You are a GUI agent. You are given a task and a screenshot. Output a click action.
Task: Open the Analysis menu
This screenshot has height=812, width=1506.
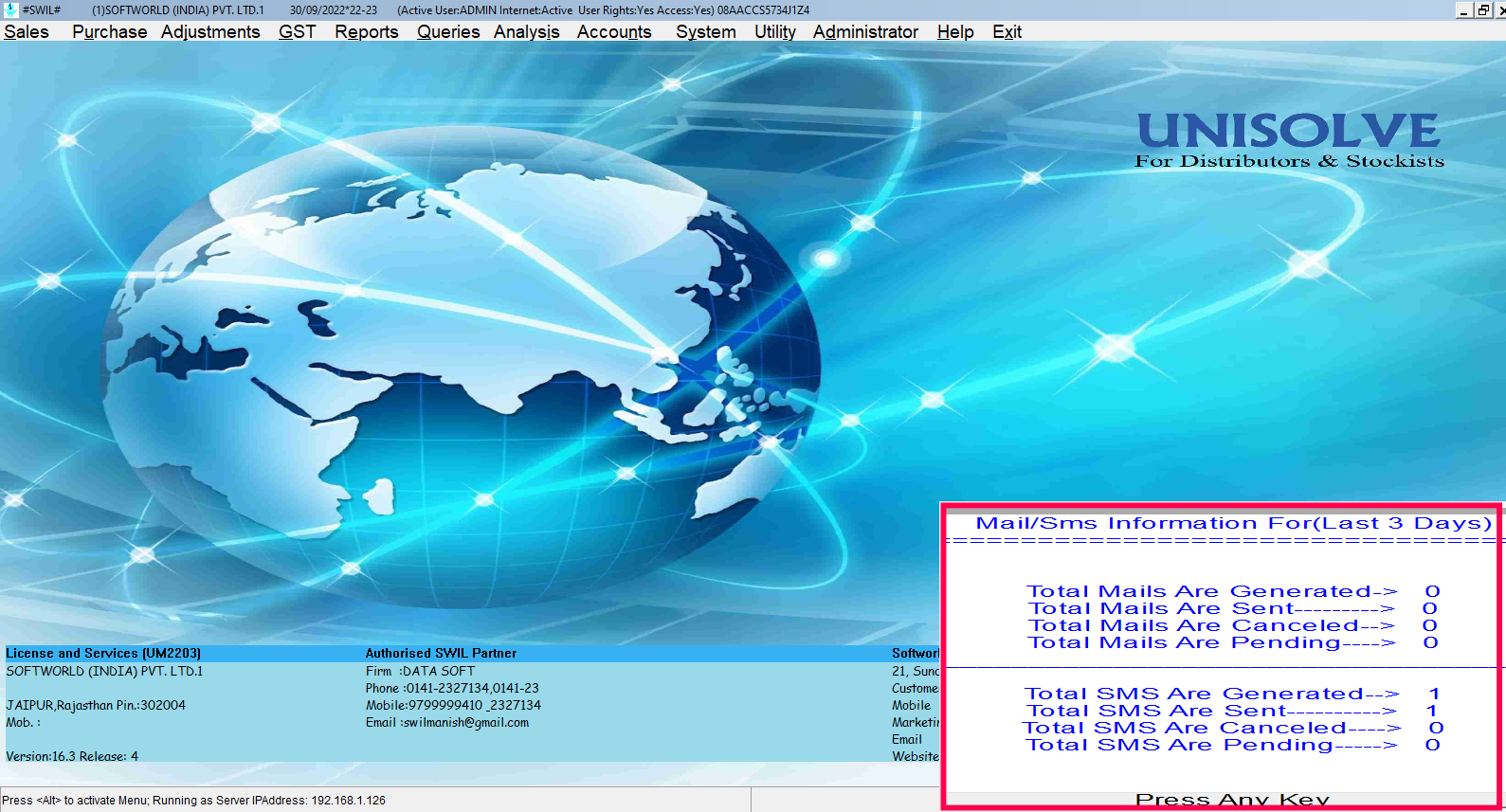pyautogui.click(x=526, y=32)
